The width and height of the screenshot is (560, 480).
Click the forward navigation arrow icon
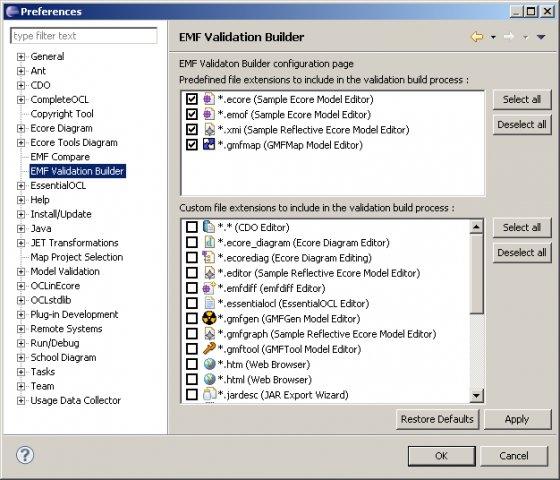point(509,36)
